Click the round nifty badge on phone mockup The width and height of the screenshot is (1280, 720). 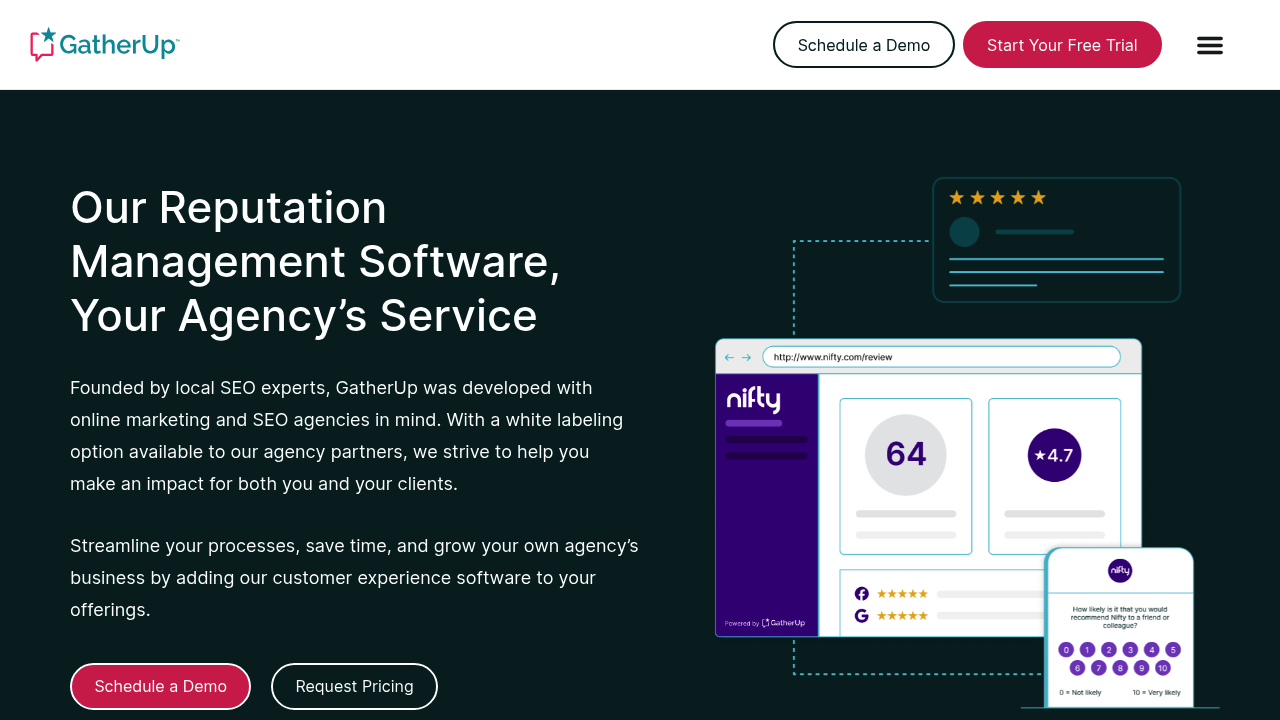[1120, 571]
